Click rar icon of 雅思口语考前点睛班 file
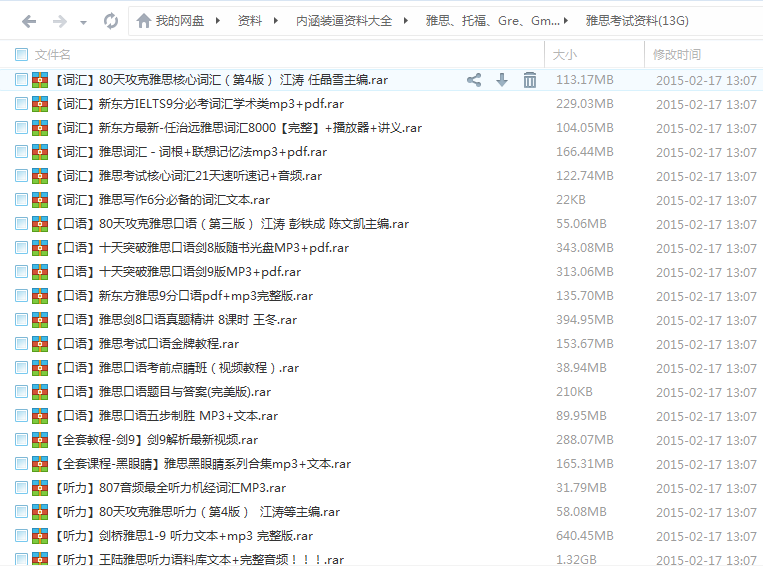763x574 pixels. [40, 367]
